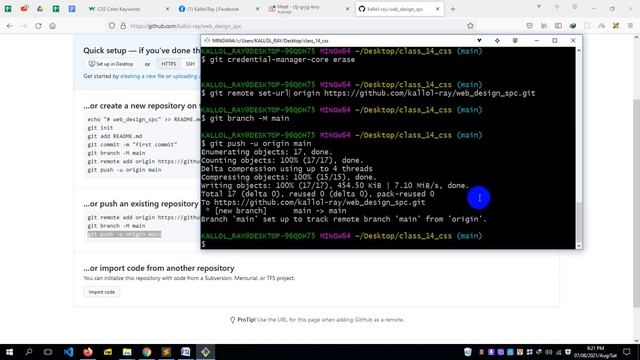The height and width of the screenshot is (360, 640).
Task: Reload the GitHub page
Action: click(38, 26)
